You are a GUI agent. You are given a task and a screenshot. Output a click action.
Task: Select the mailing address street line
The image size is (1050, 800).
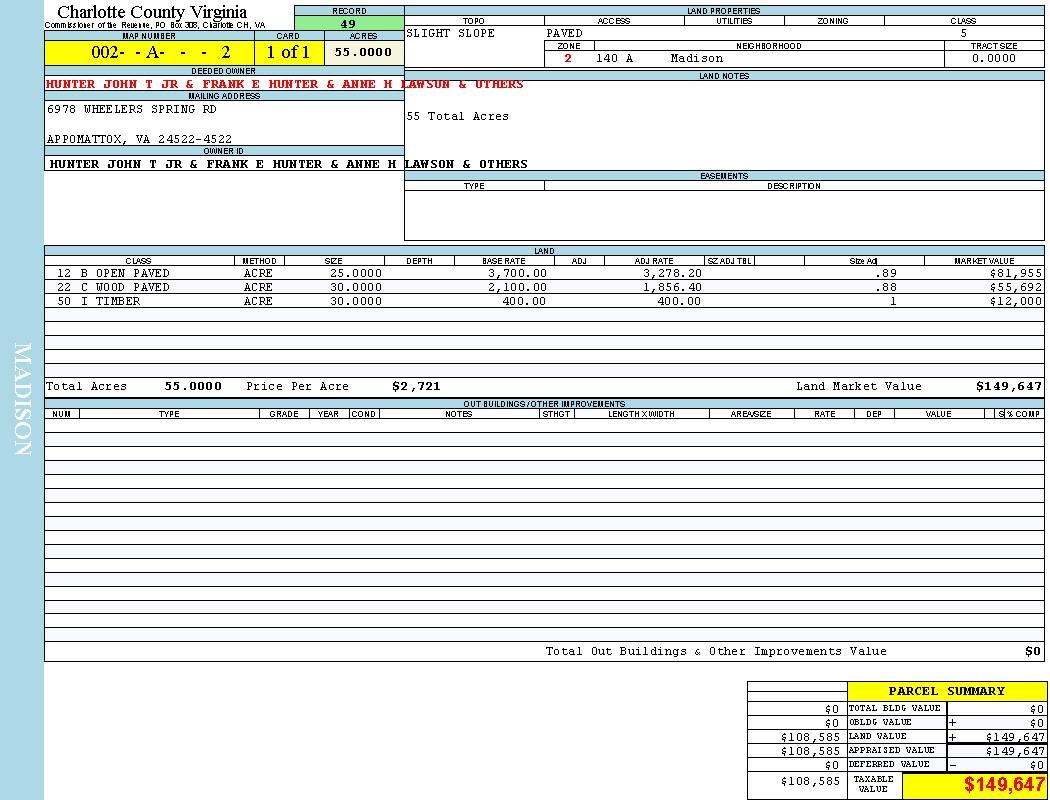point(131,110)
